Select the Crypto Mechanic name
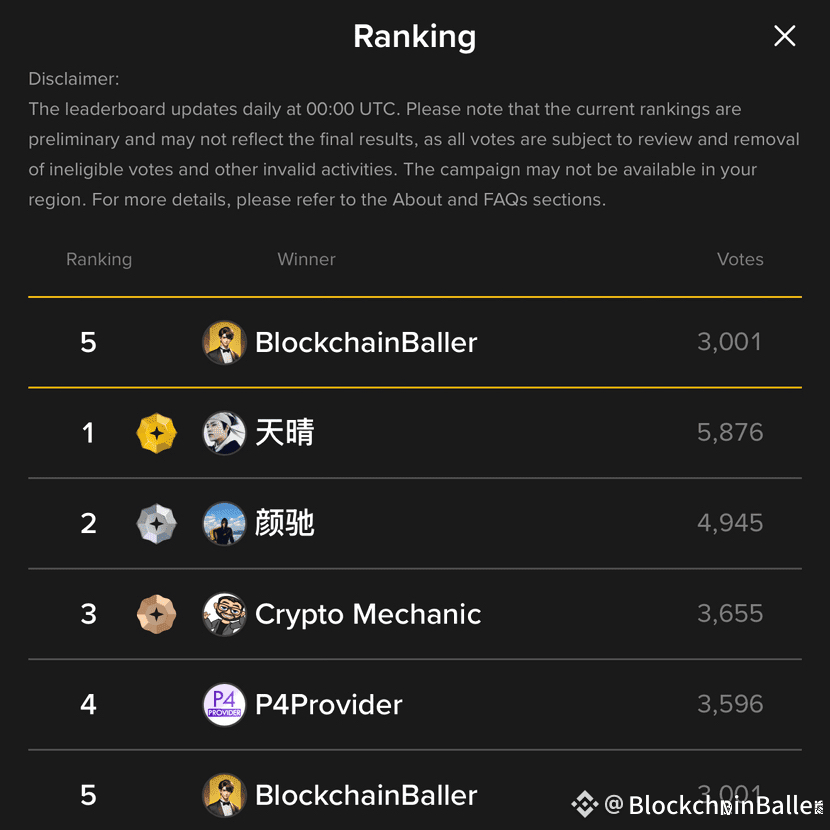The height and width of the screenshot is (830, 830). (x=368, y=615)
